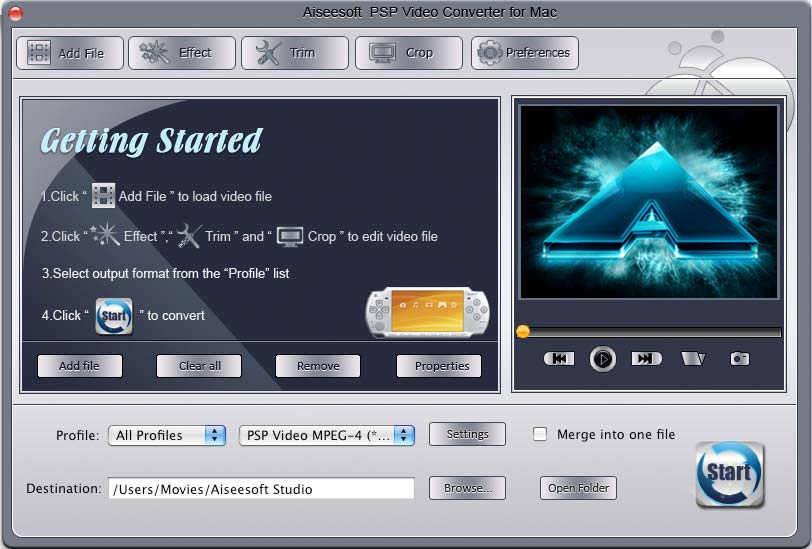Skip to next clip in preview

coord(646,358)
